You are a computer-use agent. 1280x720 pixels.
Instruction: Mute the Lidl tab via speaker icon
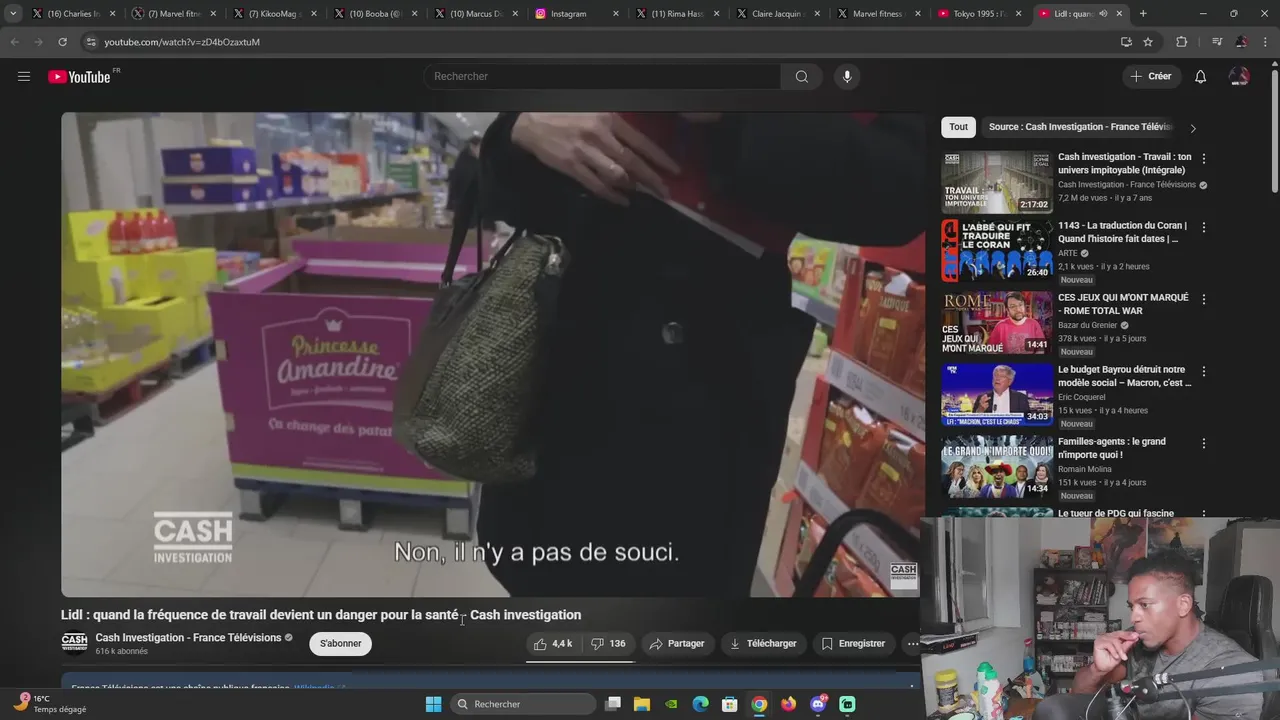pyautogui.click(x=1103, y=14)
